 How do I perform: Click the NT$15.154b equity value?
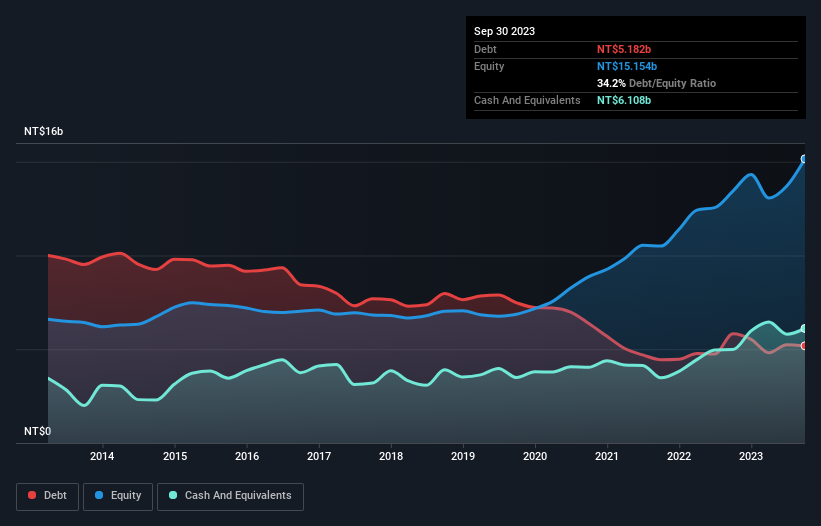(x=627, y=66)
